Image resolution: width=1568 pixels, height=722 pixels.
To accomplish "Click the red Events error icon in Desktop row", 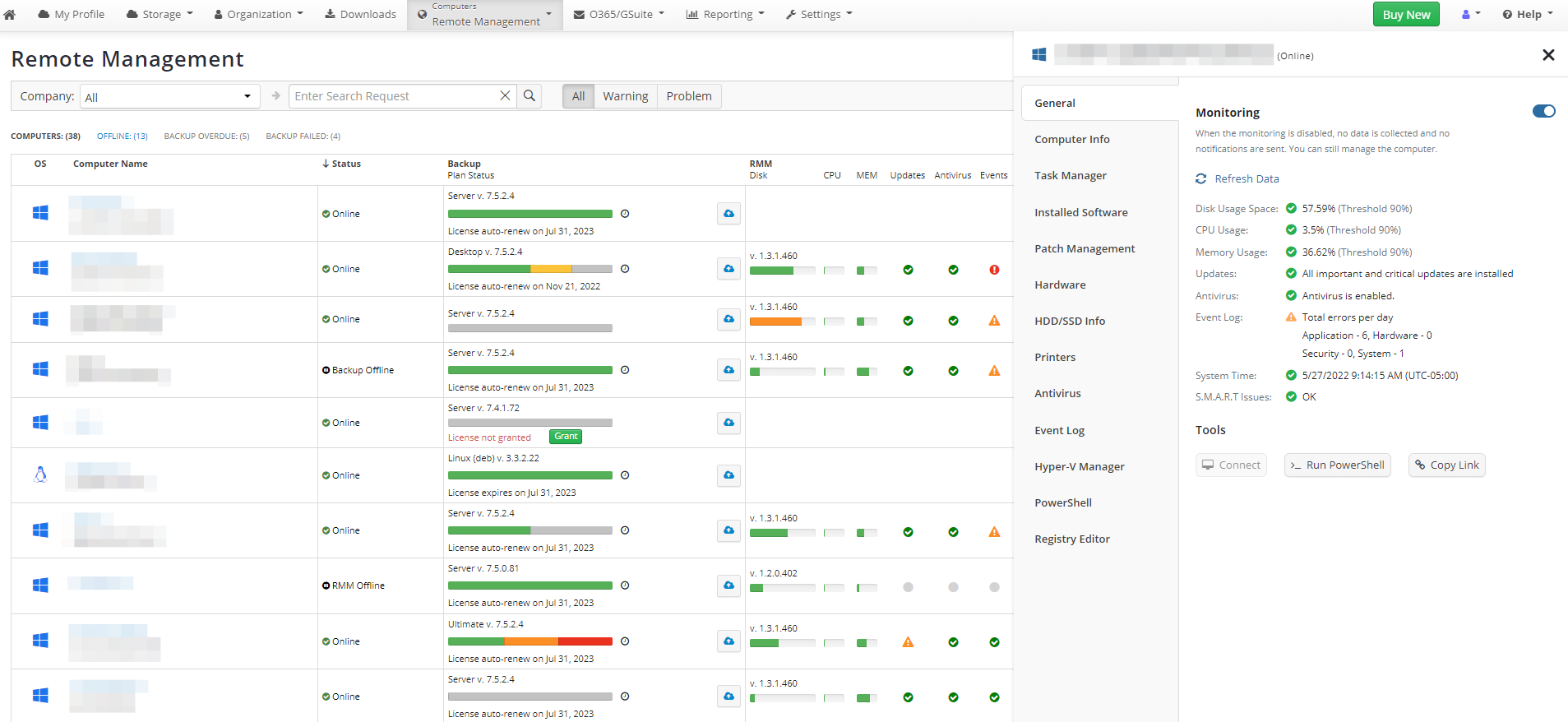I will point(994,270).
